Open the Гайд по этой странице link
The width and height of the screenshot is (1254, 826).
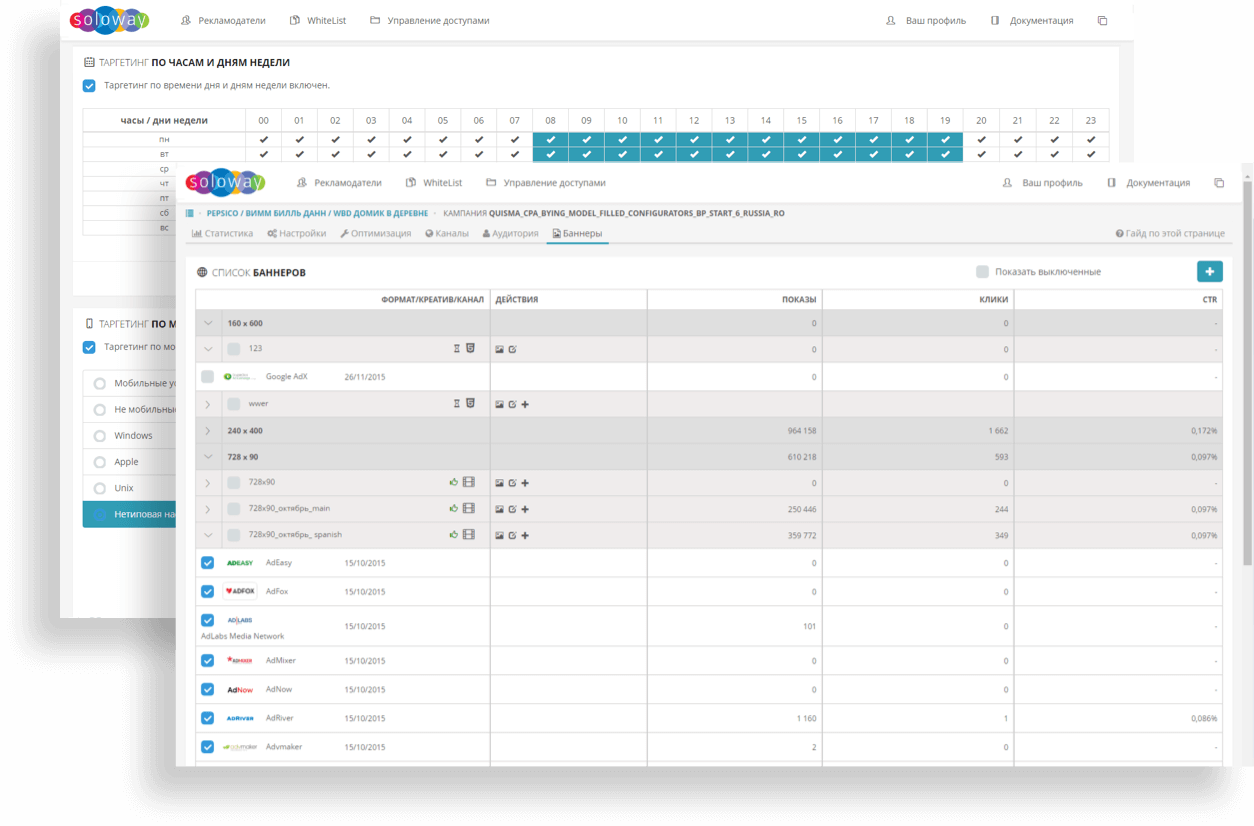click(x=1170, y=233)
